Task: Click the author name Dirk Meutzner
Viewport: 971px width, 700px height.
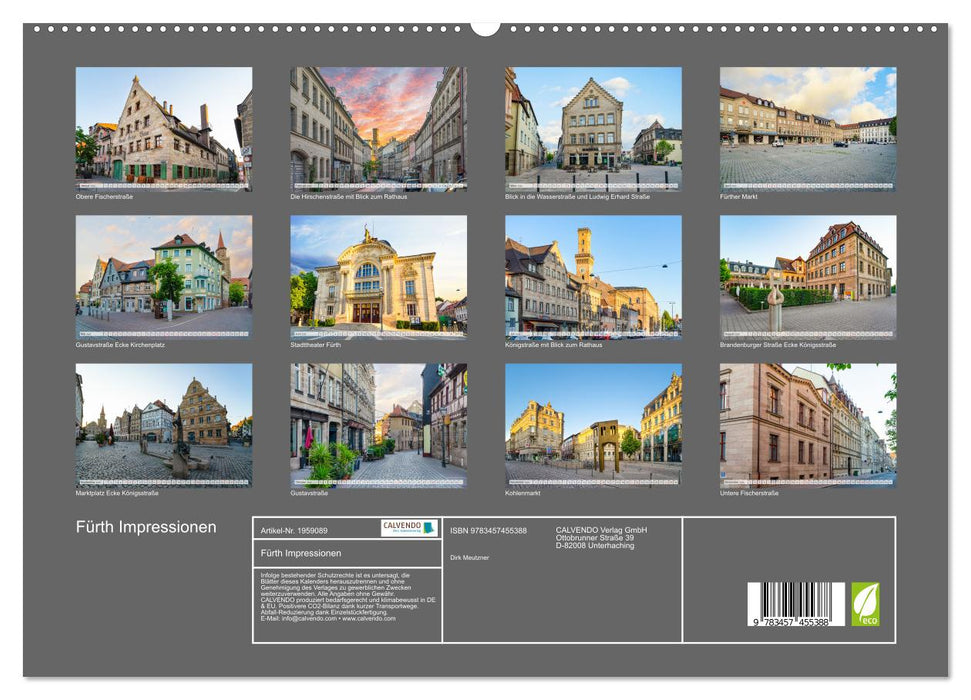Action: pos(470,557)
